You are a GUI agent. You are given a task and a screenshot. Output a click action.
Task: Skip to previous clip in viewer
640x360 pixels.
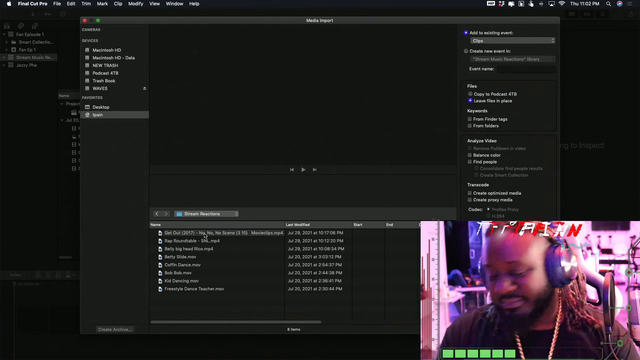pyautogui.click(x=292, y=169)
